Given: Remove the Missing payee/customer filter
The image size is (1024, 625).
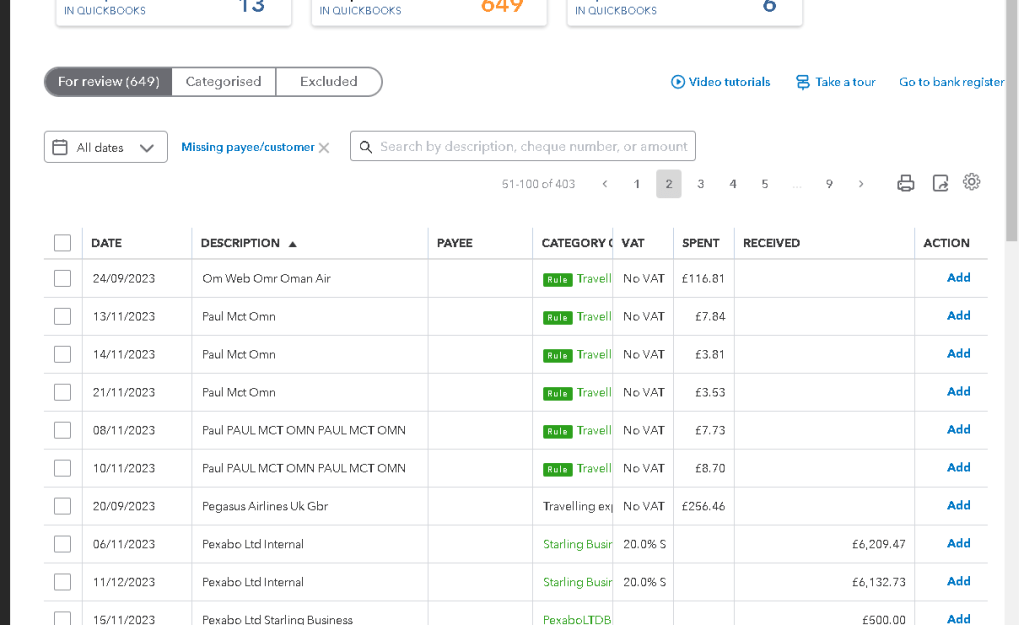Looking at the screenshot, I should coord(324,148).
